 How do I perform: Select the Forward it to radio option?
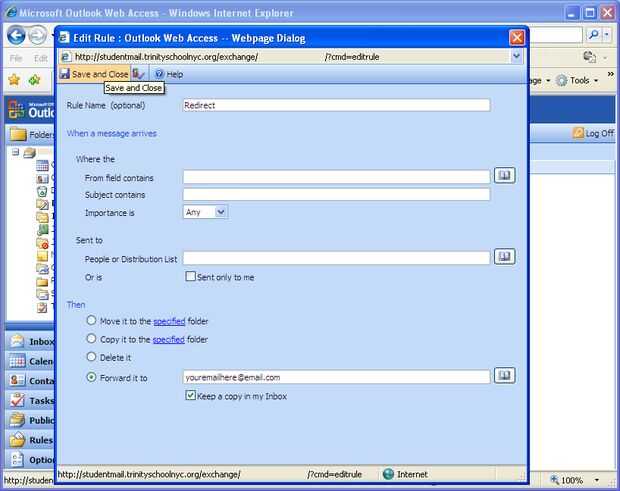click(91, 377)
